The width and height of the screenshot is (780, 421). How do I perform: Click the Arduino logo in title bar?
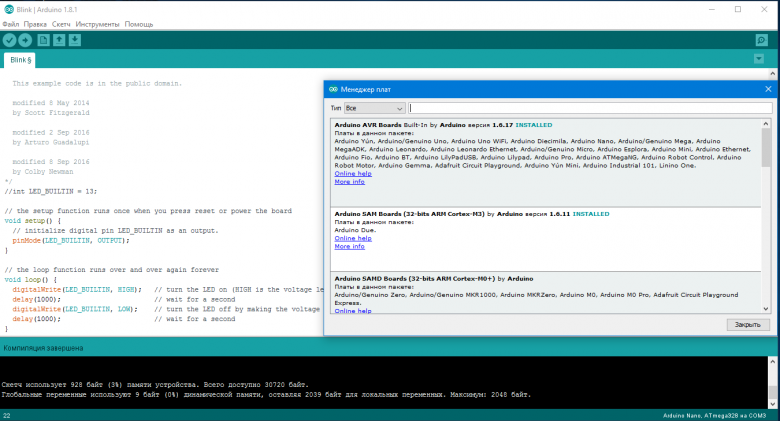(x=8, y=9)
